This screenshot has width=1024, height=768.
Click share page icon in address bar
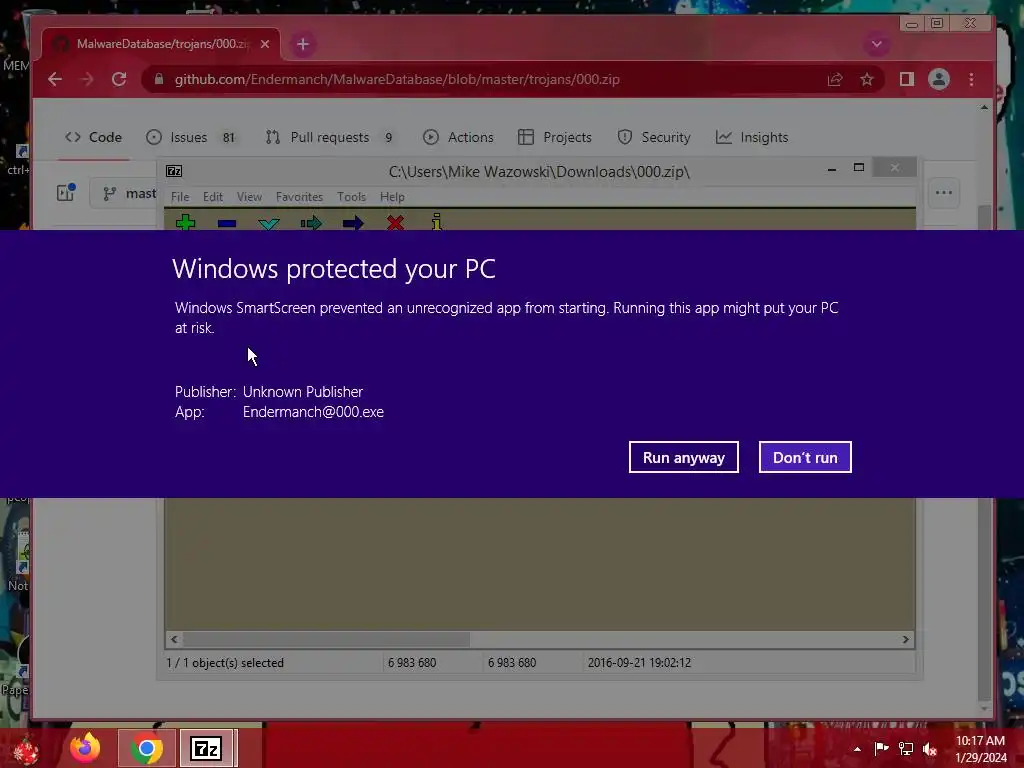click(x=835, y=79)
